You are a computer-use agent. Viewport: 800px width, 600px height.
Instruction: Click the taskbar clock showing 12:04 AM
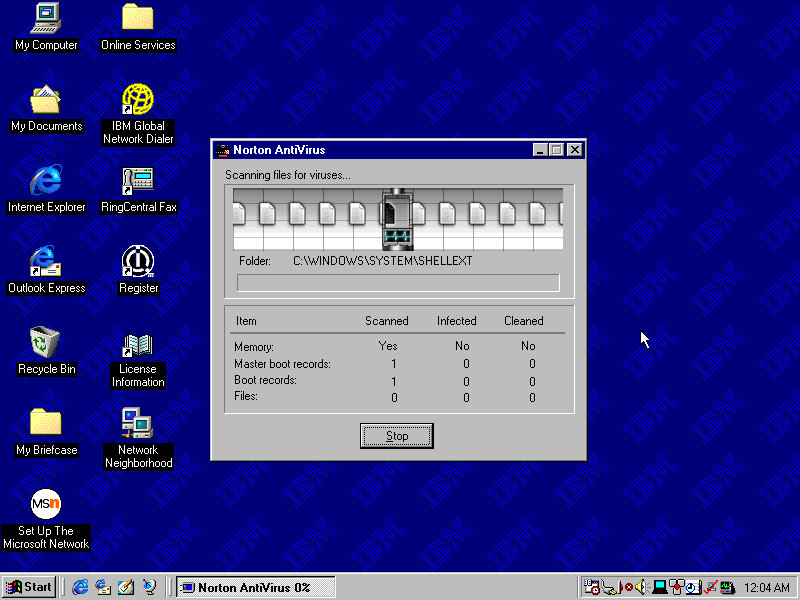pyautogui.click(x=767, y=587)
